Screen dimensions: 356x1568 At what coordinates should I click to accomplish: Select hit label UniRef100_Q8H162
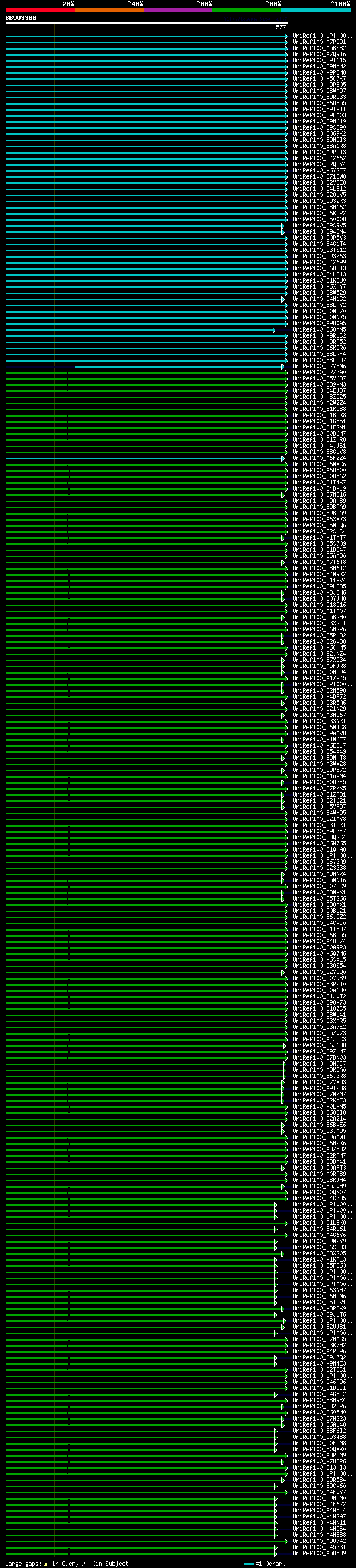[x=319, y=207]
